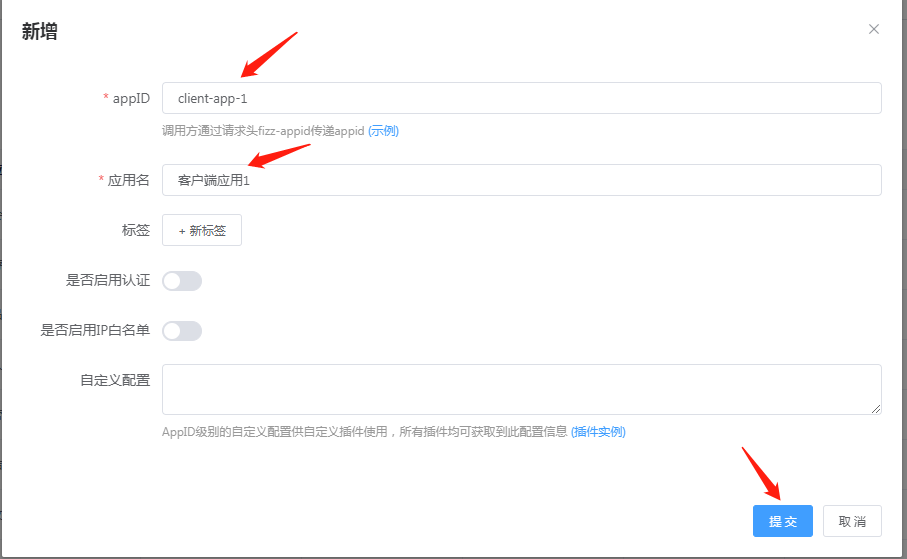Cancel the dialog using 取消
Screen dimensions: 907x559
pyautogui.click(x=852, y=521)
